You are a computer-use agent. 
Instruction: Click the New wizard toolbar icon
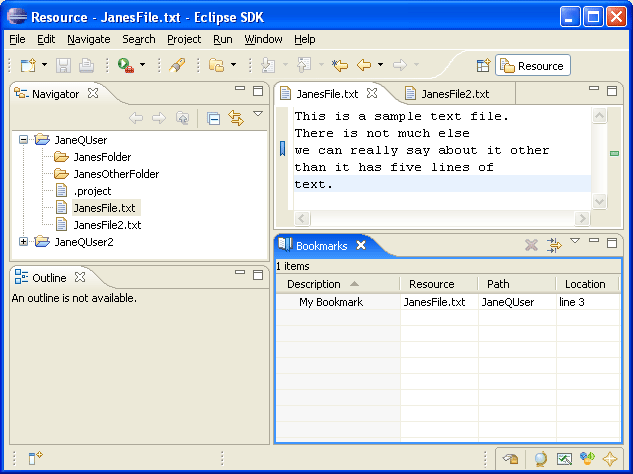[x=28, y=65]
